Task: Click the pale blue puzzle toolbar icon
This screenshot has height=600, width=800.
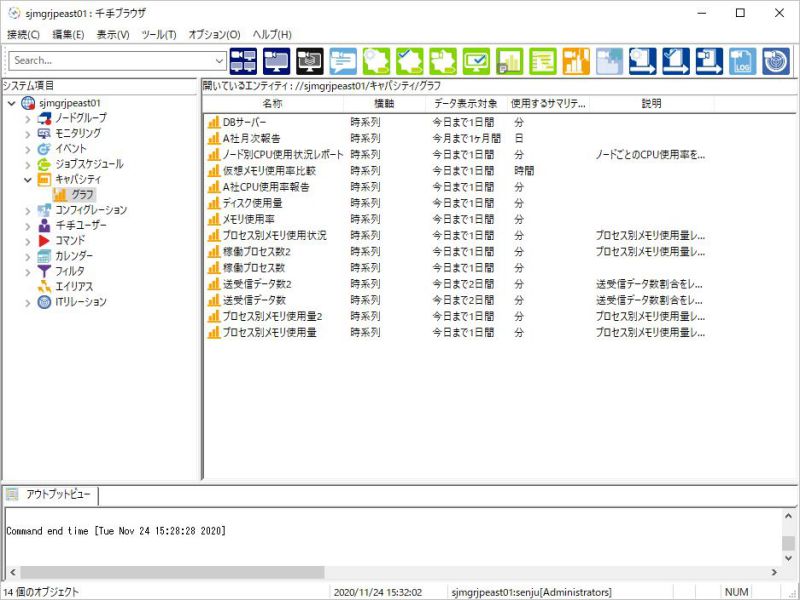Action: (x=609, y=61)
